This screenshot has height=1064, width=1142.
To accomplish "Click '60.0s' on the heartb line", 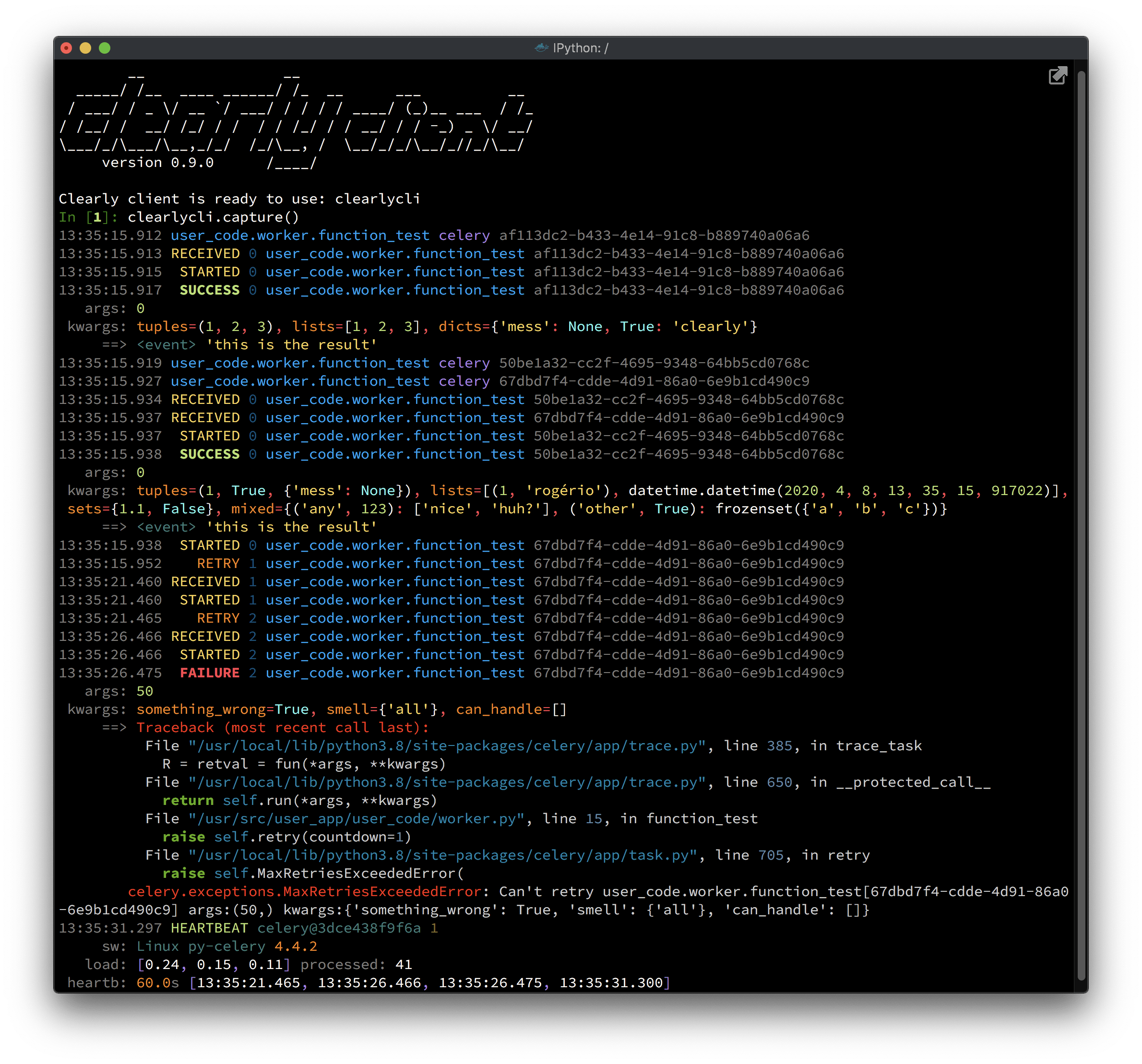I will point(158,982).
